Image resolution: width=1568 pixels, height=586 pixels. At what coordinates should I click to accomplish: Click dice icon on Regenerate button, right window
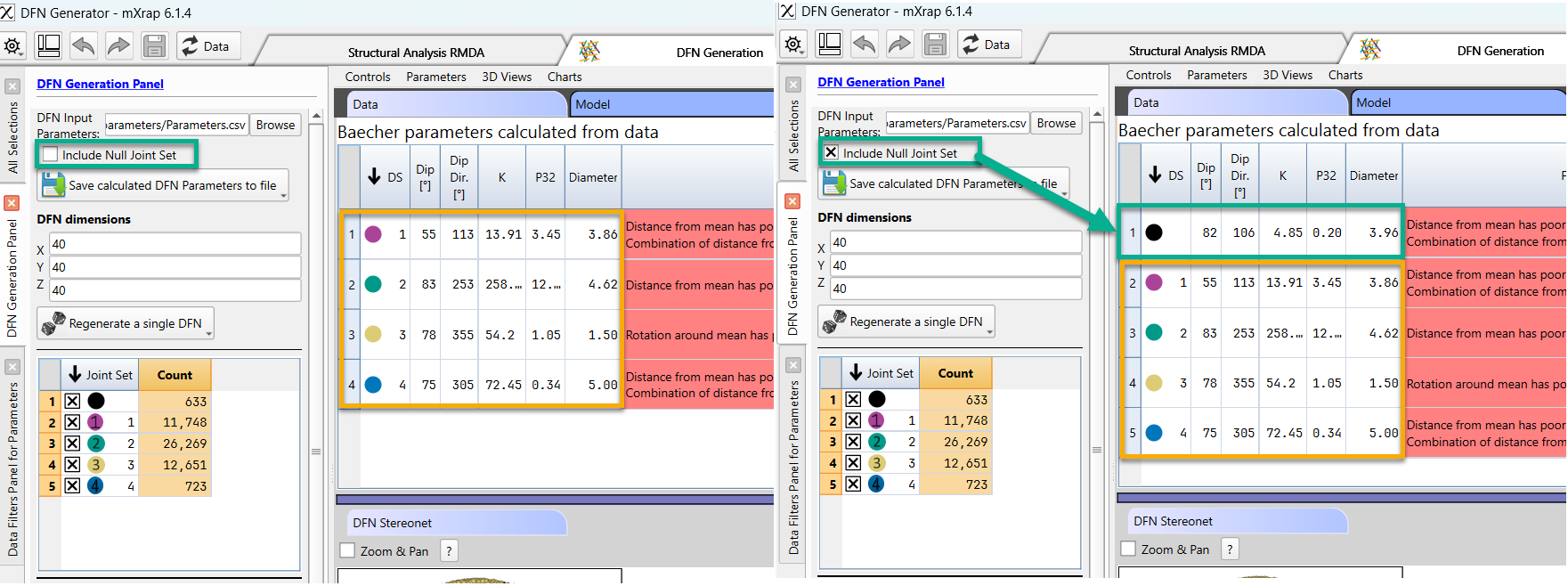pyautogui.click(x=834, y=321)
